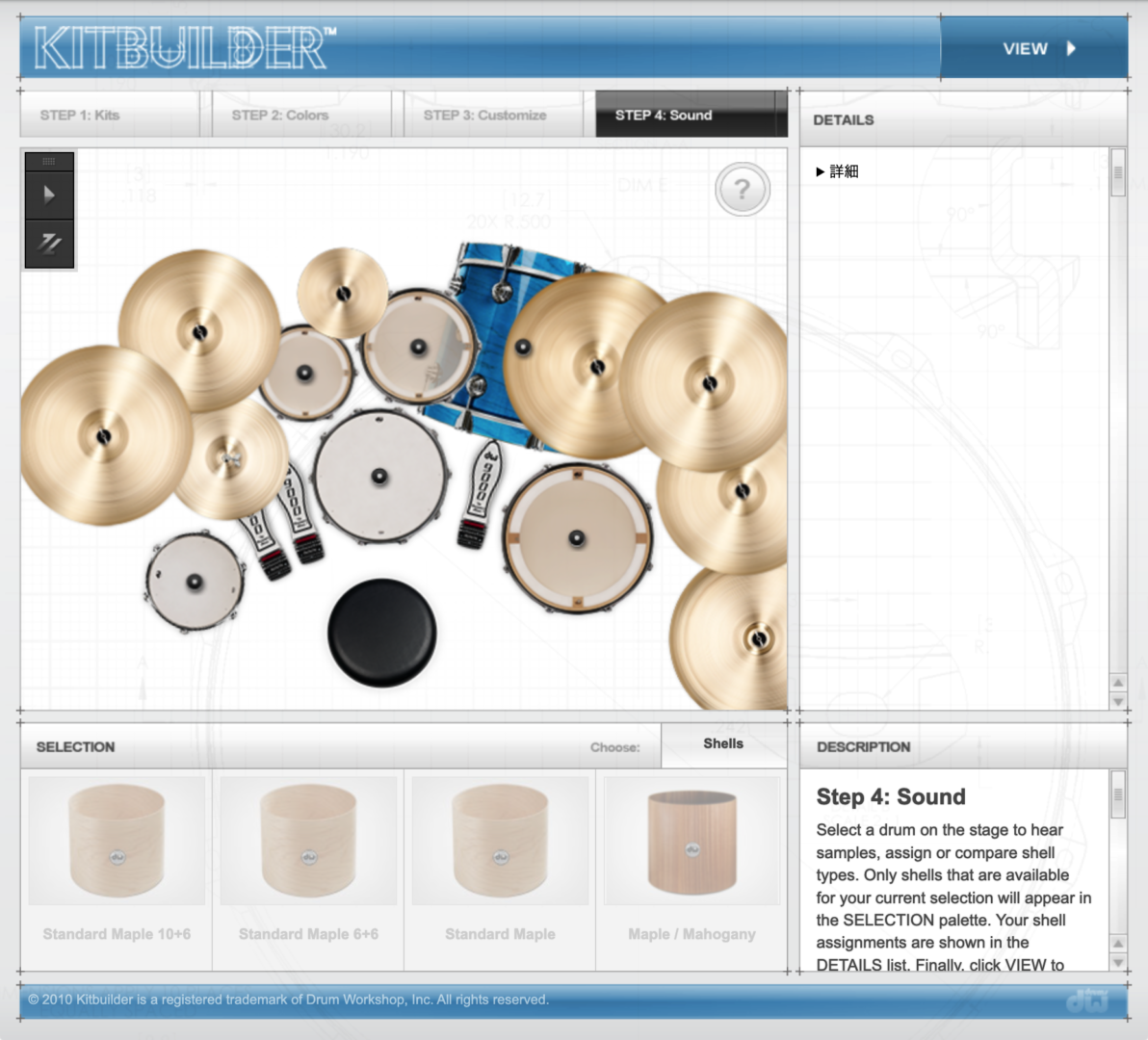The height and width of the screenshot is (1040, 1148).
Task: Switch to STEP 2: Colors tab
Action: (301, 115)
